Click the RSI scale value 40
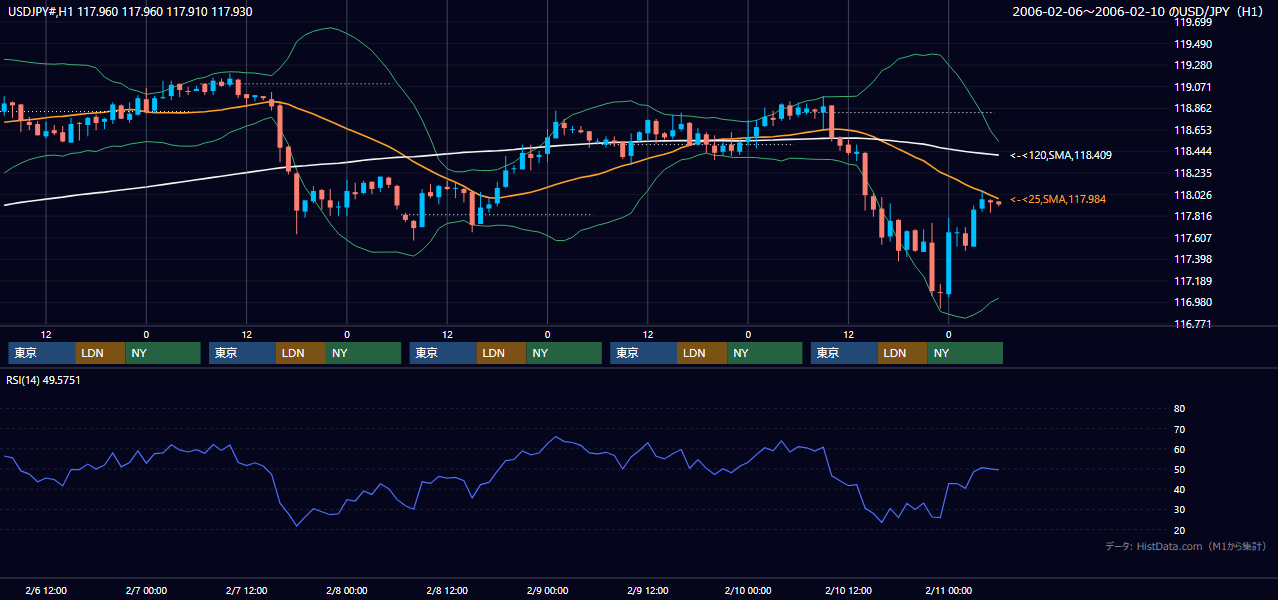 1179,489
